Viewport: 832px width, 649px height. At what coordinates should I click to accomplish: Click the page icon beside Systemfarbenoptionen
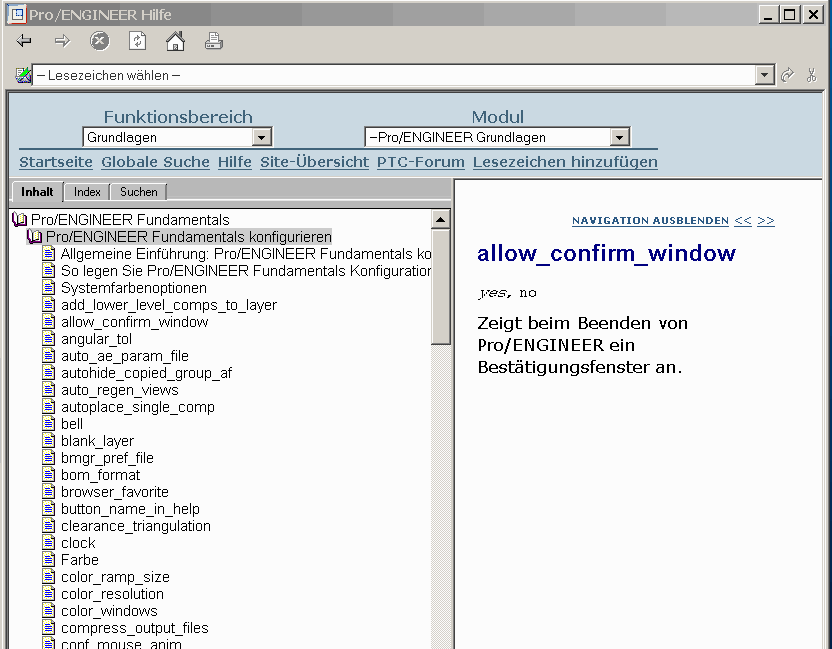(x=49, y=288)
